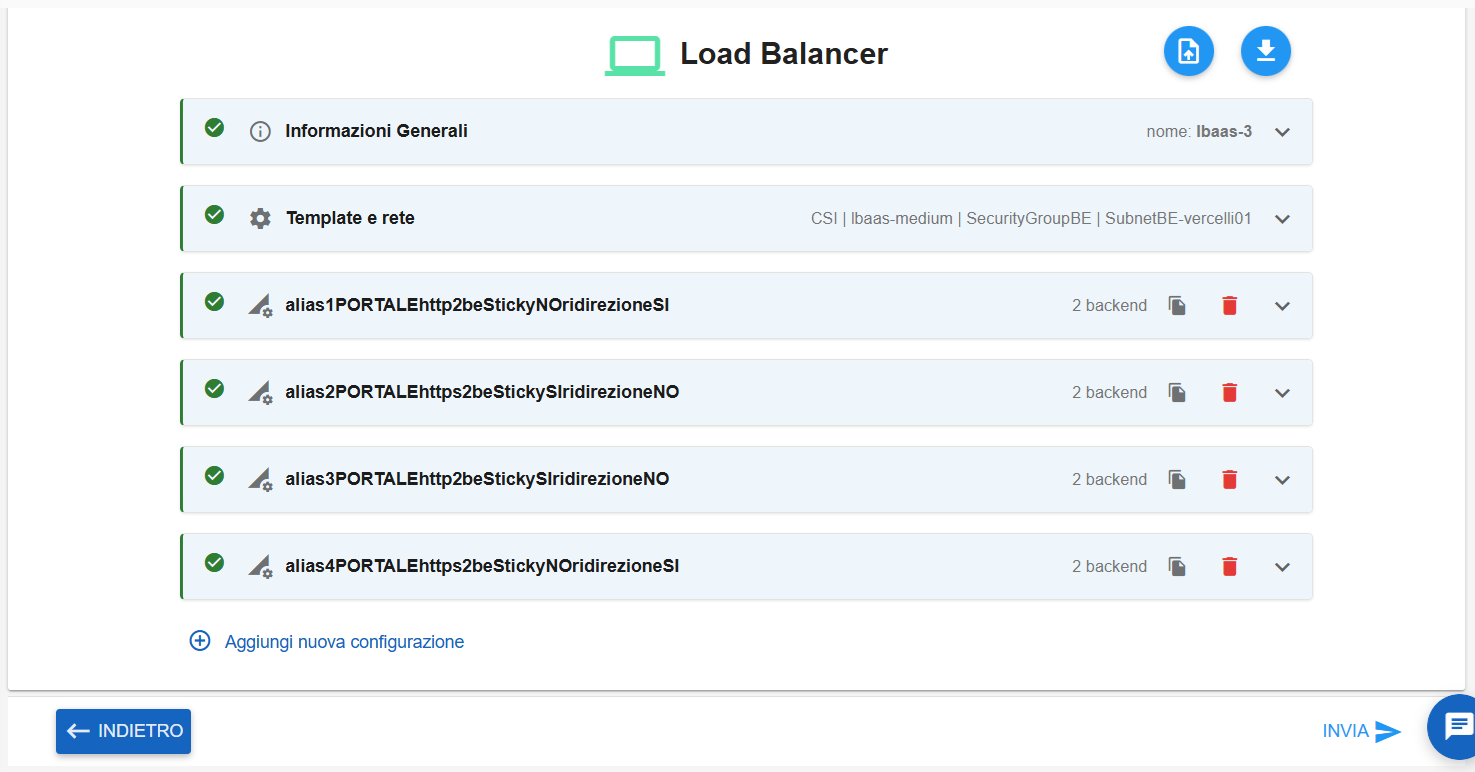Image resolution: width=1475 pixels, height=772 pixels.
Task: Click alias2PORTALEhttps2beStickySIridirezioneNO title
Action: pyautogui.click(x=482, y=392)
